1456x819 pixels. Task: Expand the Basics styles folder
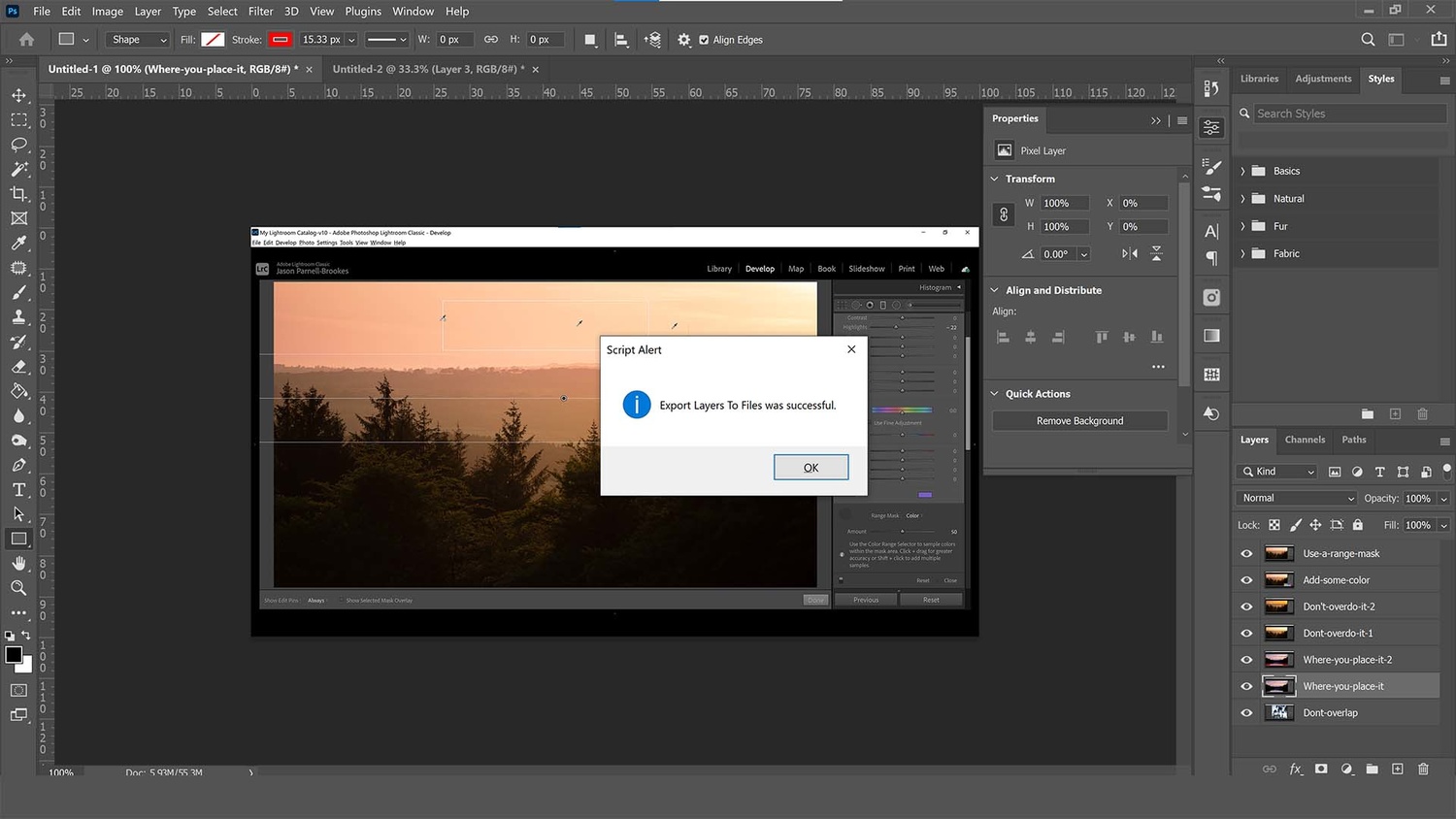coord(1242,171)
